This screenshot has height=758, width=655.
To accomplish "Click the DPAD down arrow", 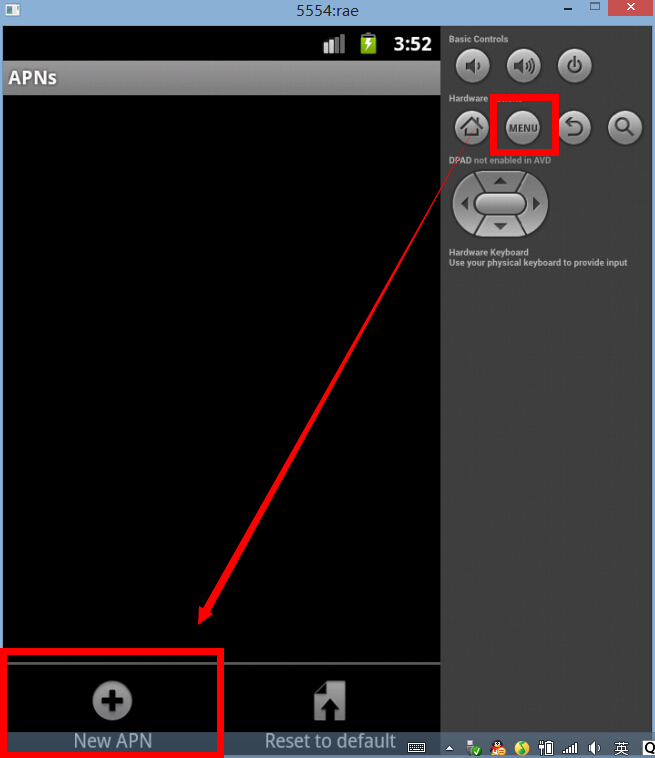I will (500, 226).
